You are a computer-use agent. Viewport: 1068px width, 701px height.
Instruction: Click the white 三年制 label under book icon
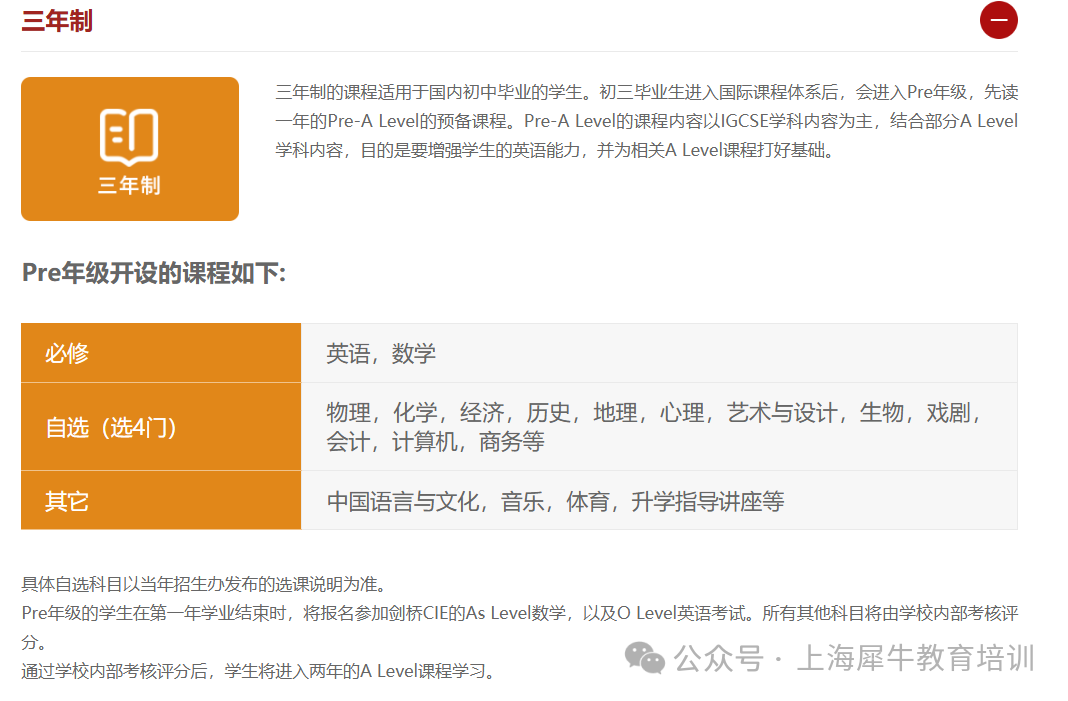pyautogui.click(x=129, y=185)
